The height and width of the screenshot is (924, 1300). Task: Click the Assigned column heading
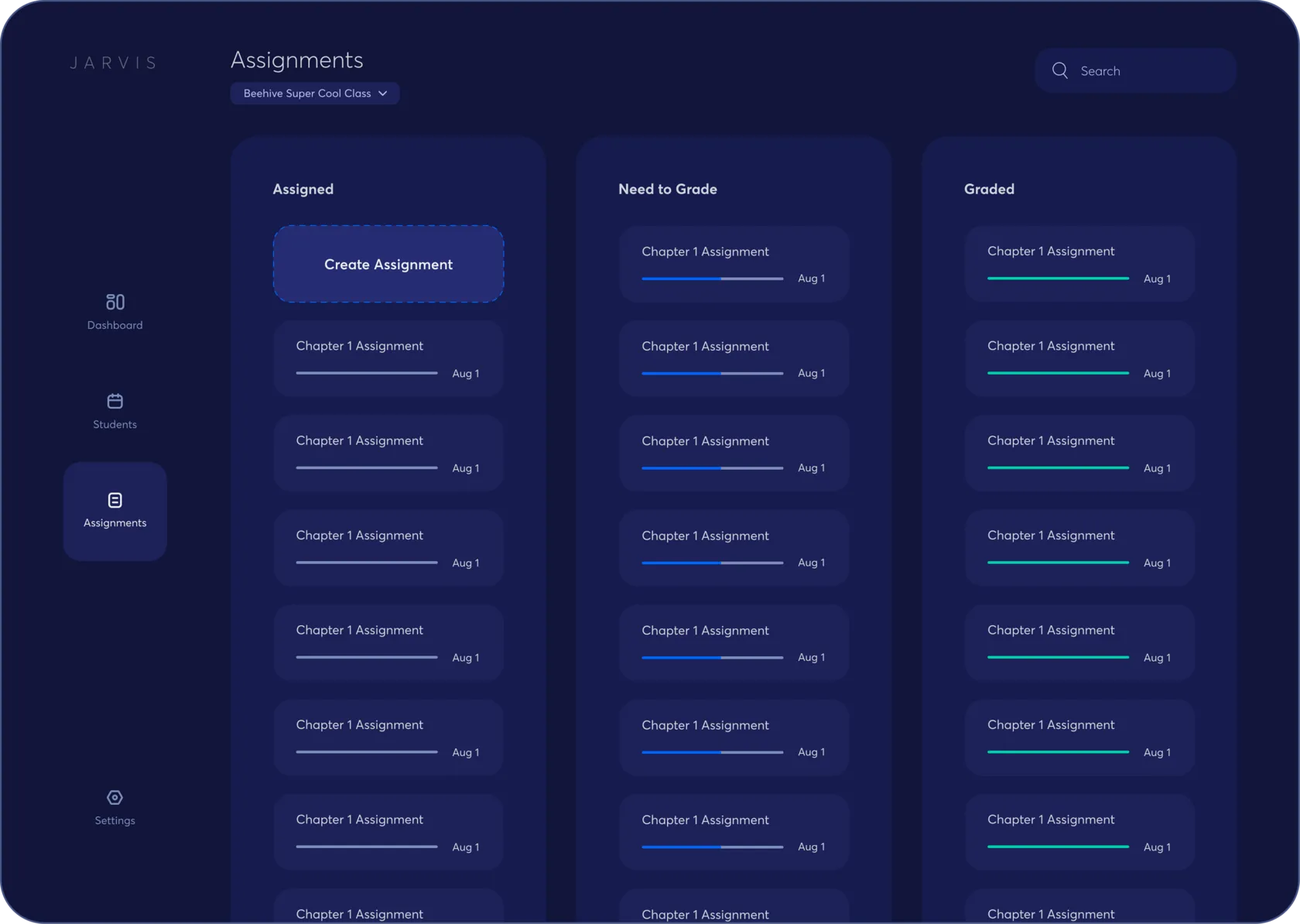coord(303,189)
